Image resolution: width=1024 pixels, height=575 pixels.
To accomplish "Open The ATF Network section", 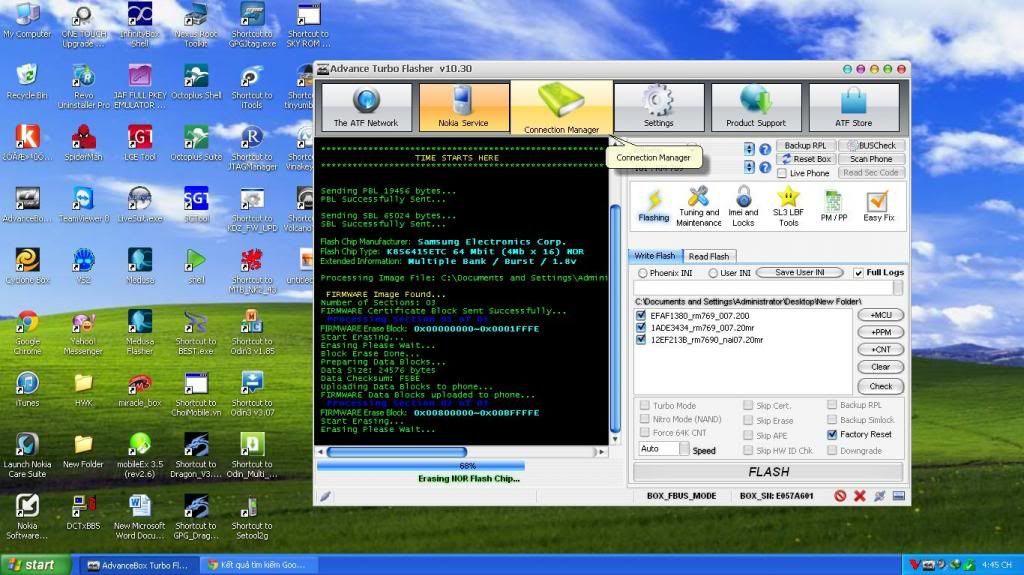I will (366, 107).
